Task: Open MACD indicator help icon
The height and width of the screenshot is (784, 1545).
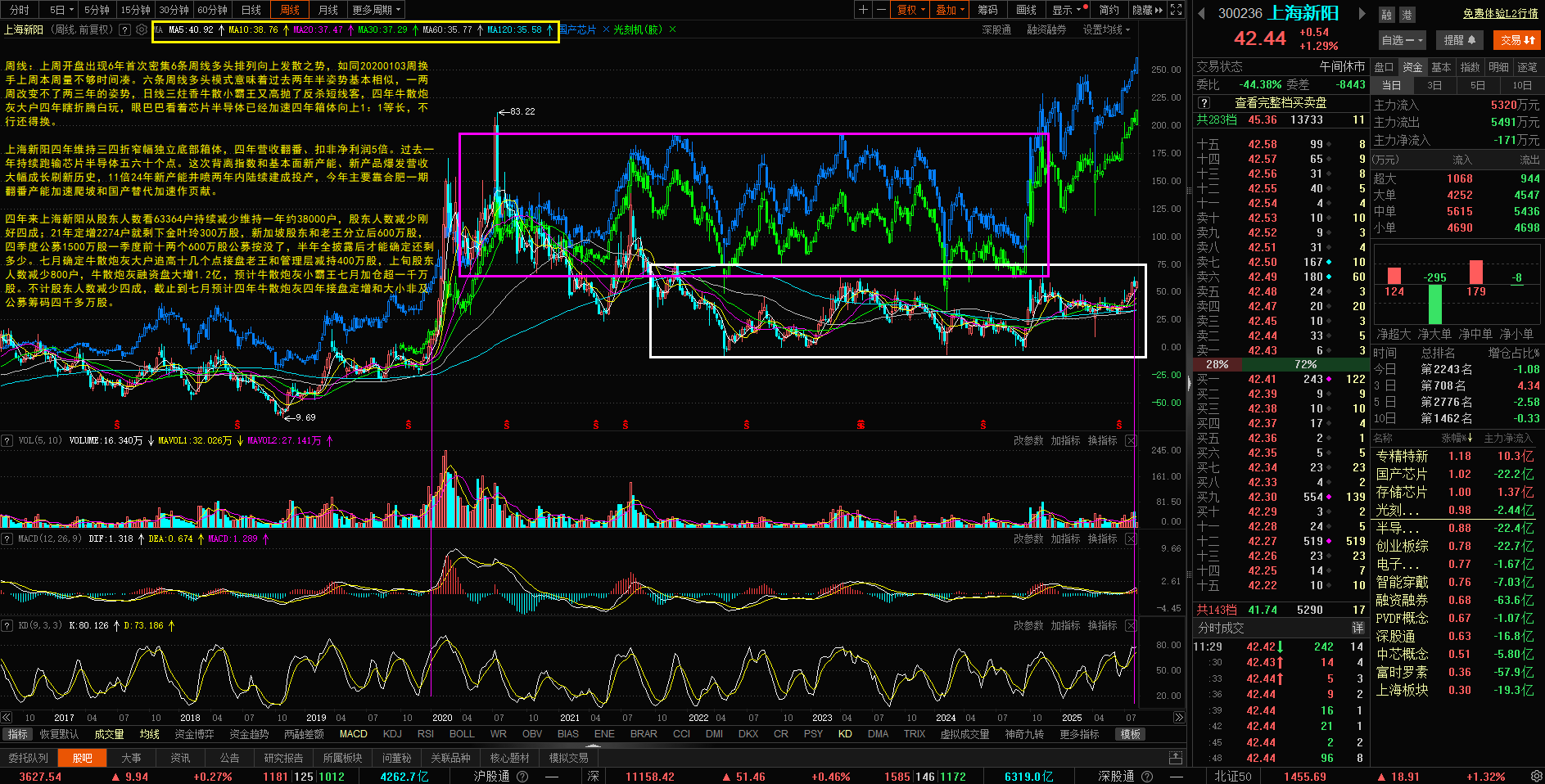Action: [7, 538]
